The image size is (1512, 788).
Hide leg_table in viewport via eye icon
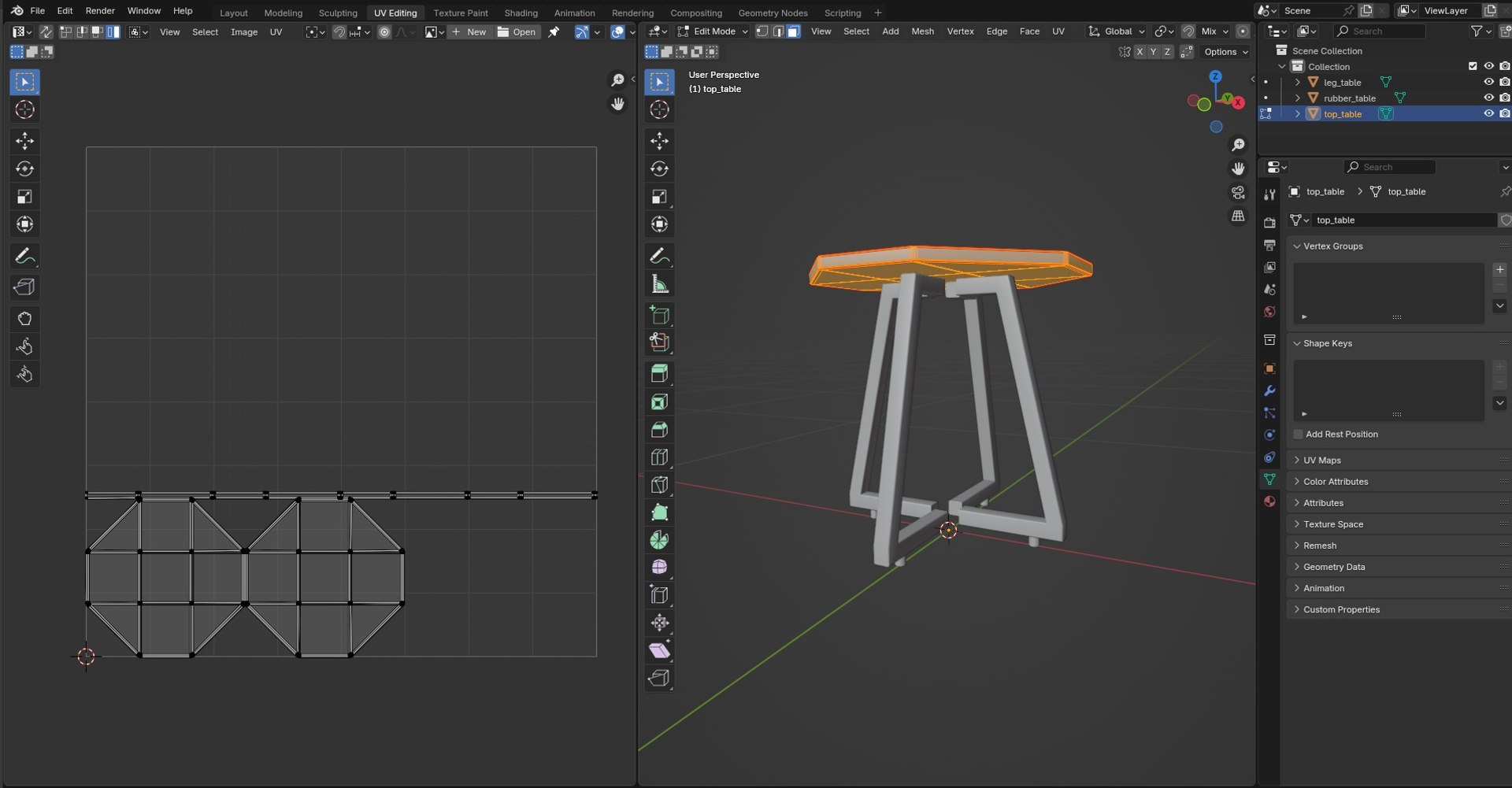(x=1488, y=82)
